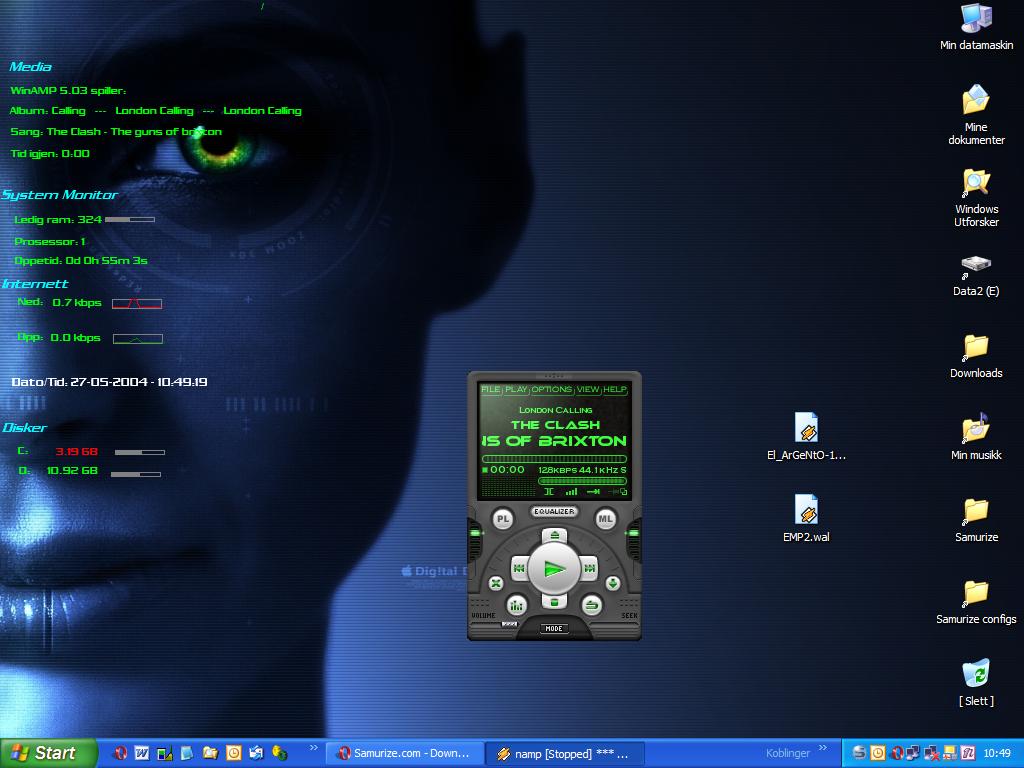
Task: Click the EQUALIZER button in Winamp
Action: (554, 511)
